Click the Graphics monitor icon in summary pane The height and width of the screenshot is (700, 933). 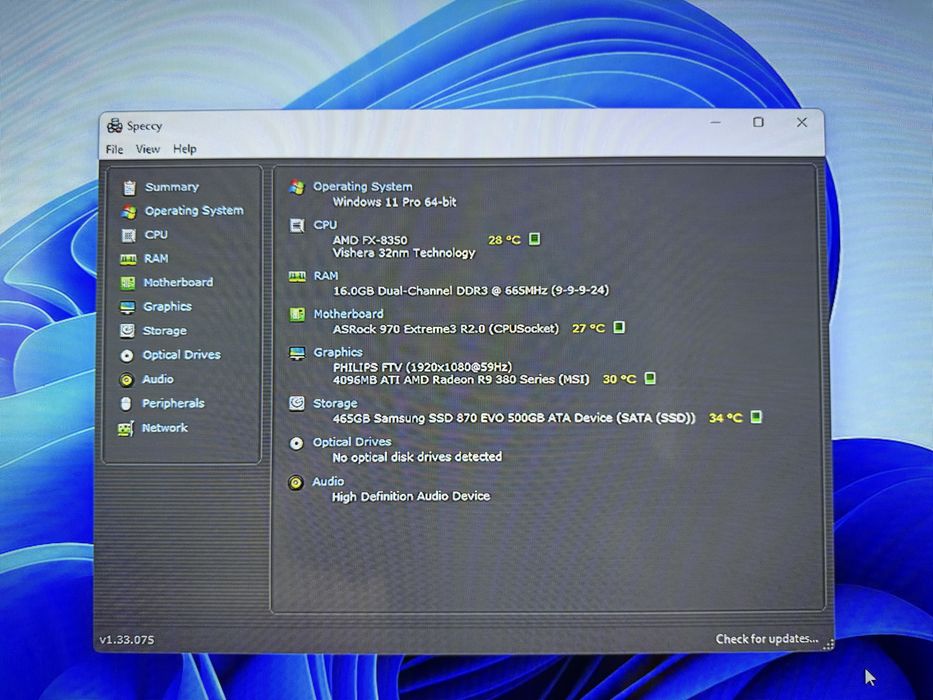[x=296, y=353]
